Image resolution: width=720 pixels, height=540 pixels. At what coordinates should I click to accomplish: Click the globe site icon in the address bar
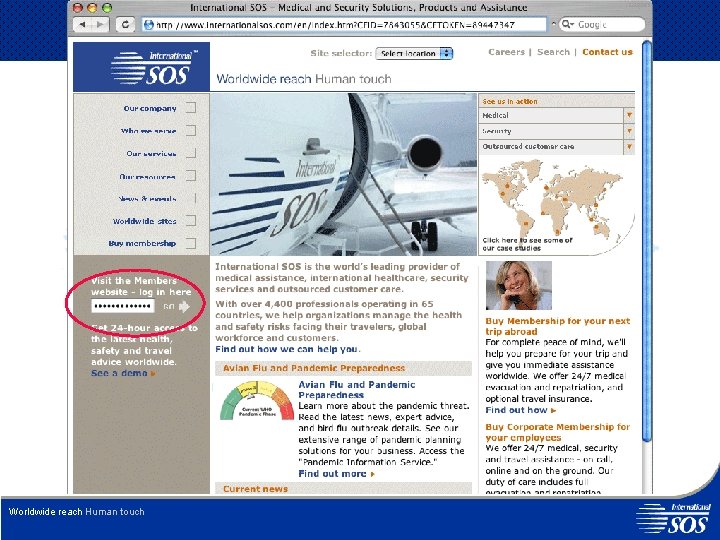click(x=149, y=25)
